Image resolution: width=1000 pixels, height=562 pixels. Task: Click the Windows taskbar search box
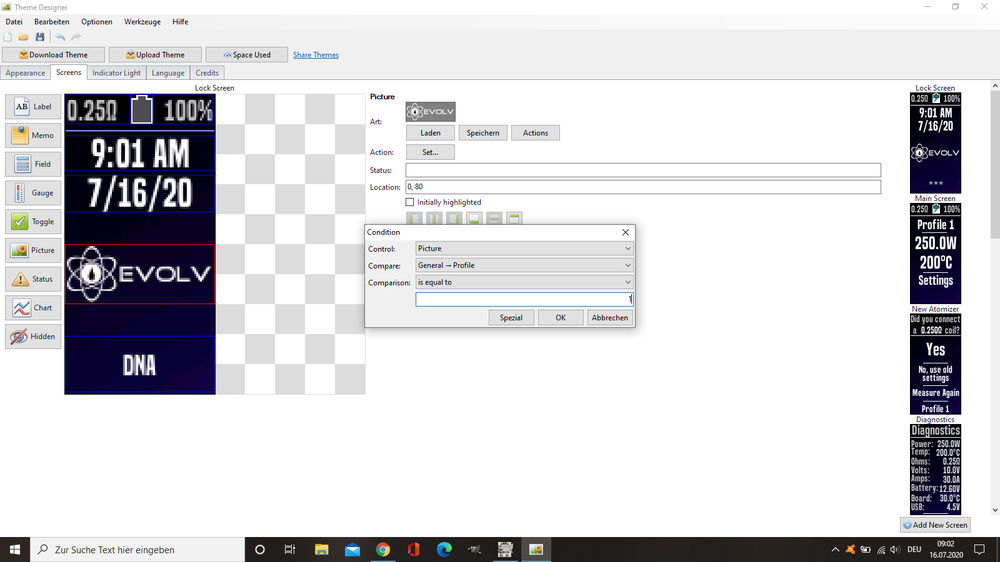137,549
